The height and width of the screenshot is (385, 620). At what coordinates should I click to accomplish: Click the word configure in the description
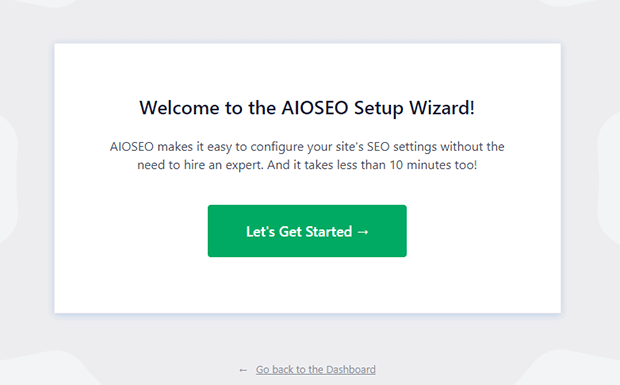click(x=277, y=147)
